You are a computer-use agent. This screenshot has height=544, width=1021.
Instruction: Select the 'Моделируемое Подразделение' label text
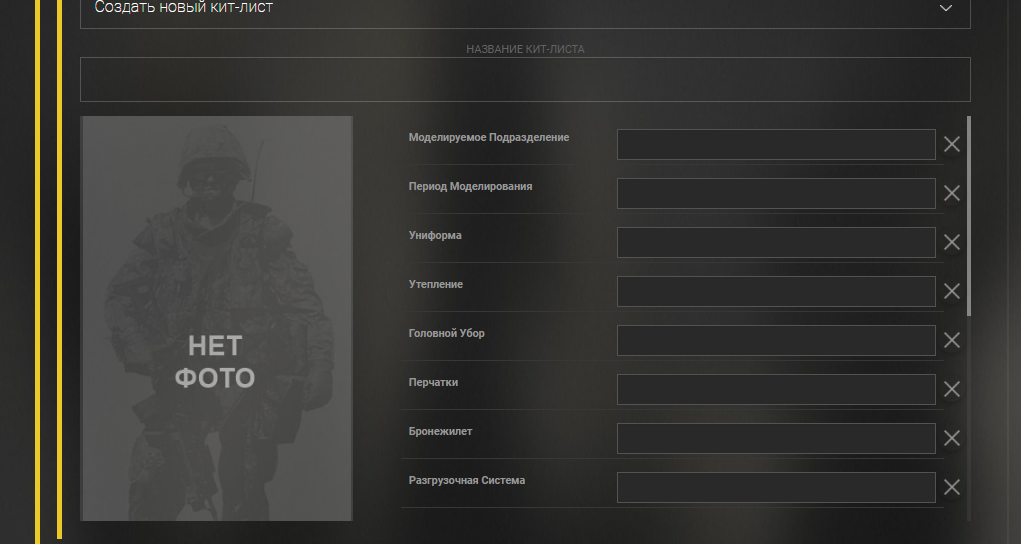coord(488,137)
